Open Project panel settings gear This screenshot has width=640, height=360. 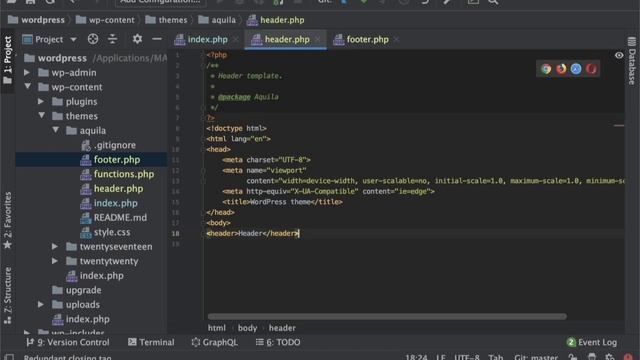(137, 39)
